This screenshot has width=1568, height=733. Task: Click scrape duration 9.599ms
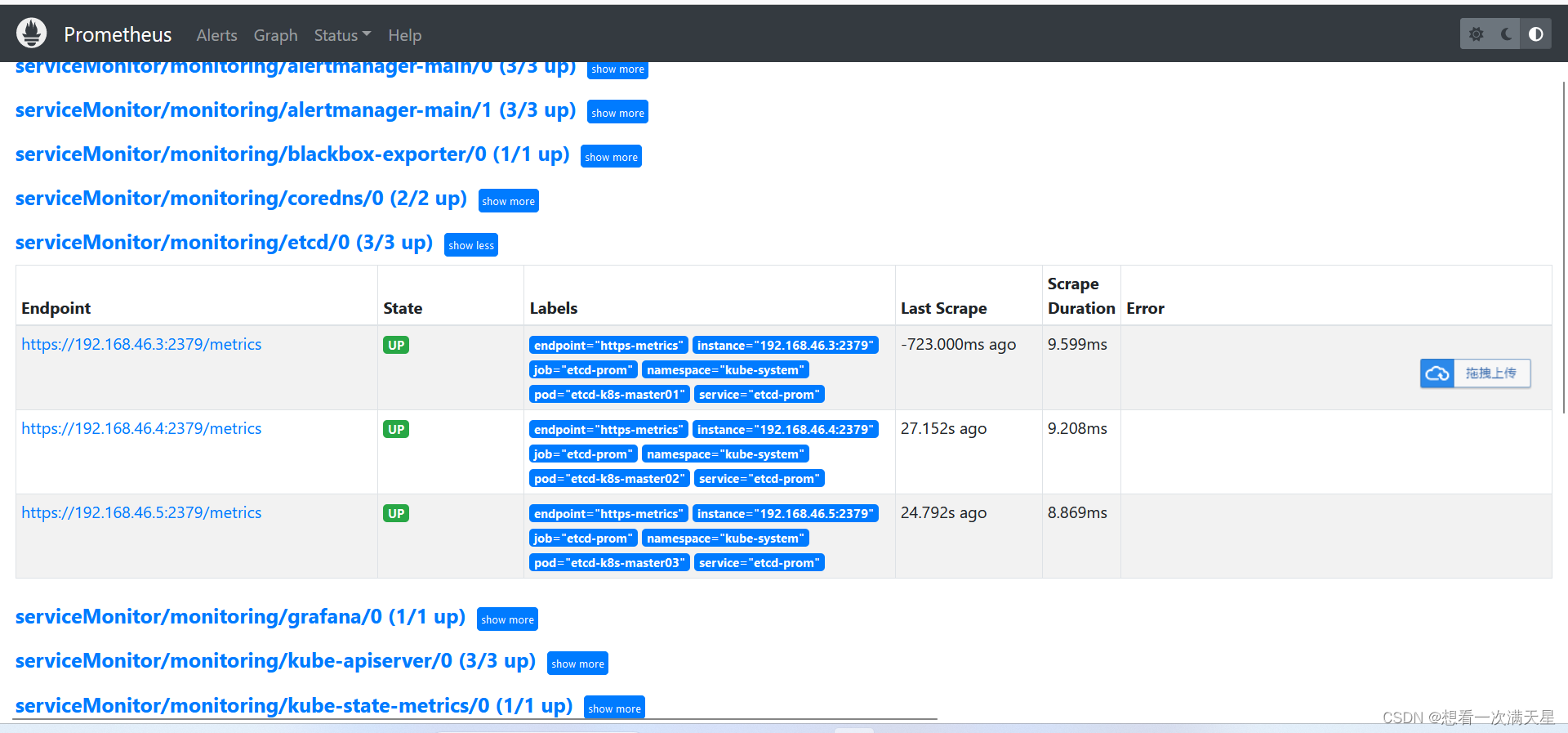(x=1077, y=344)
